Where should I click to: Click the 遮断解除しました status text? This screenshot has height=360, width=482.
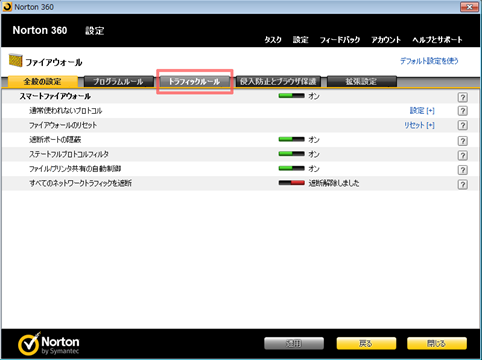334,183
